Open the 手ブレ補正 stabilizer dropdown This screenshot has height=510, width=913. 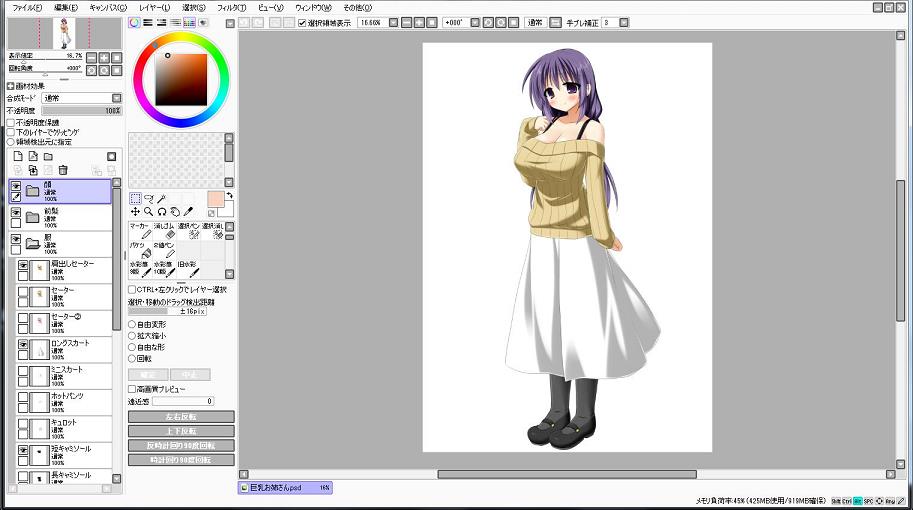636,22
